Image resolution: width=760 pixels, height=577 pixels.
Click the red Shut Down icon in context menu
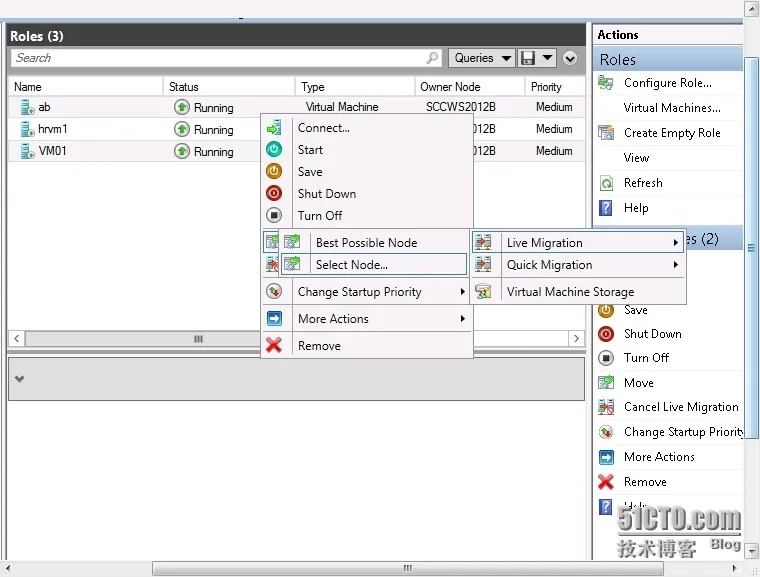click(x=274, y=193)
